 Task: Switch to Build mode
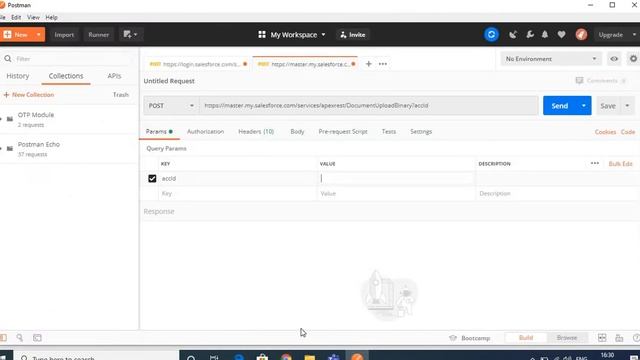[526, 338]
